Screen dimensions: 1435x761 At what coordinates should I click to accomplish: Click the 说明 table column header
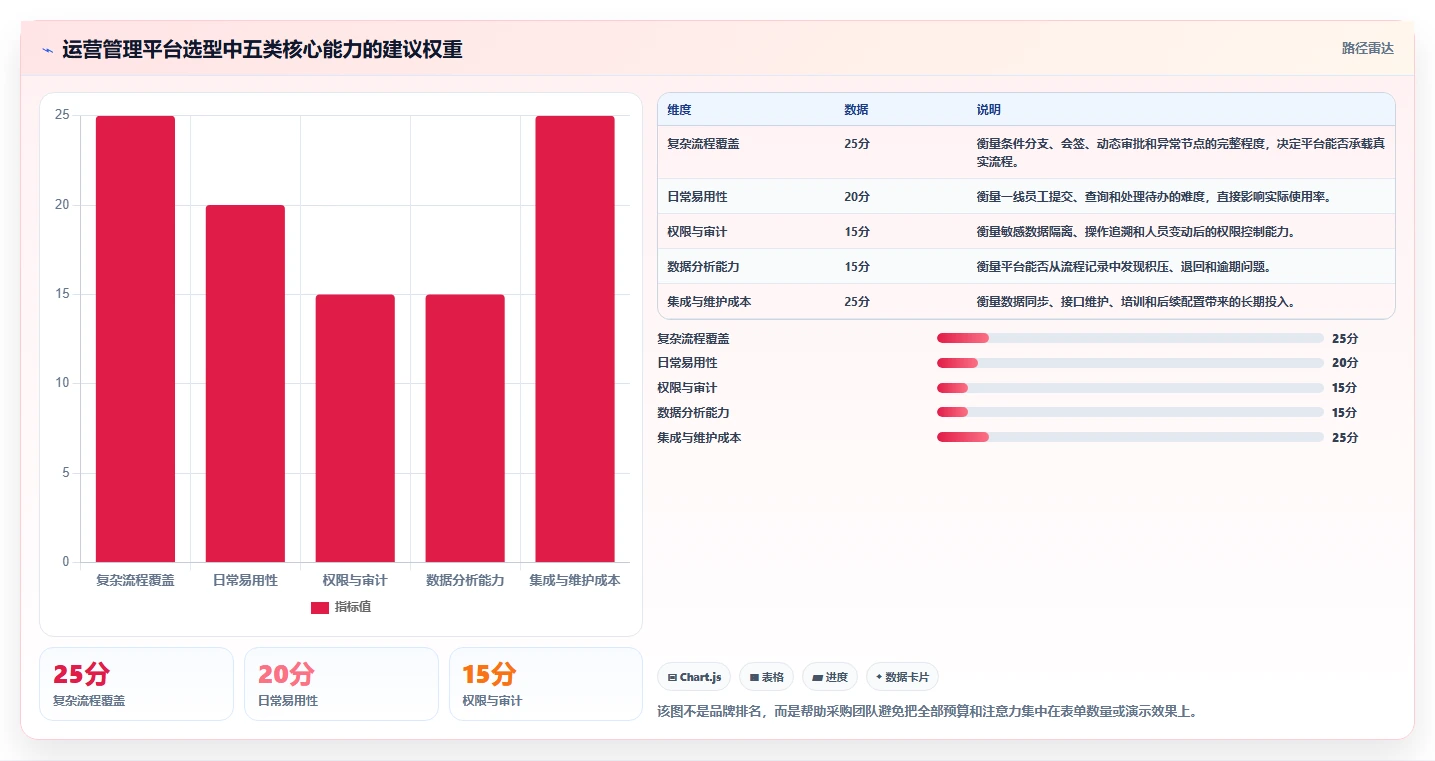988,110
